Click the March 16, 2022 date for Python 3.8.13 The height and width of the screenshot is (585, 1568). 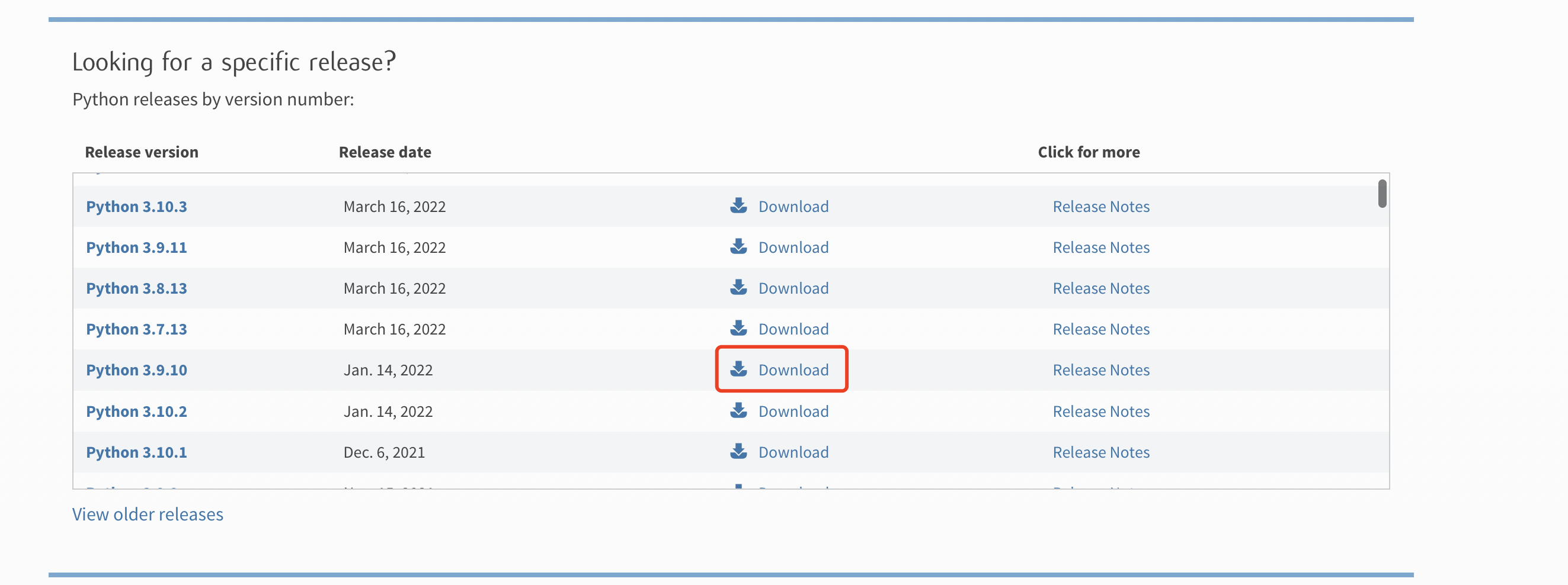(395, 288)
